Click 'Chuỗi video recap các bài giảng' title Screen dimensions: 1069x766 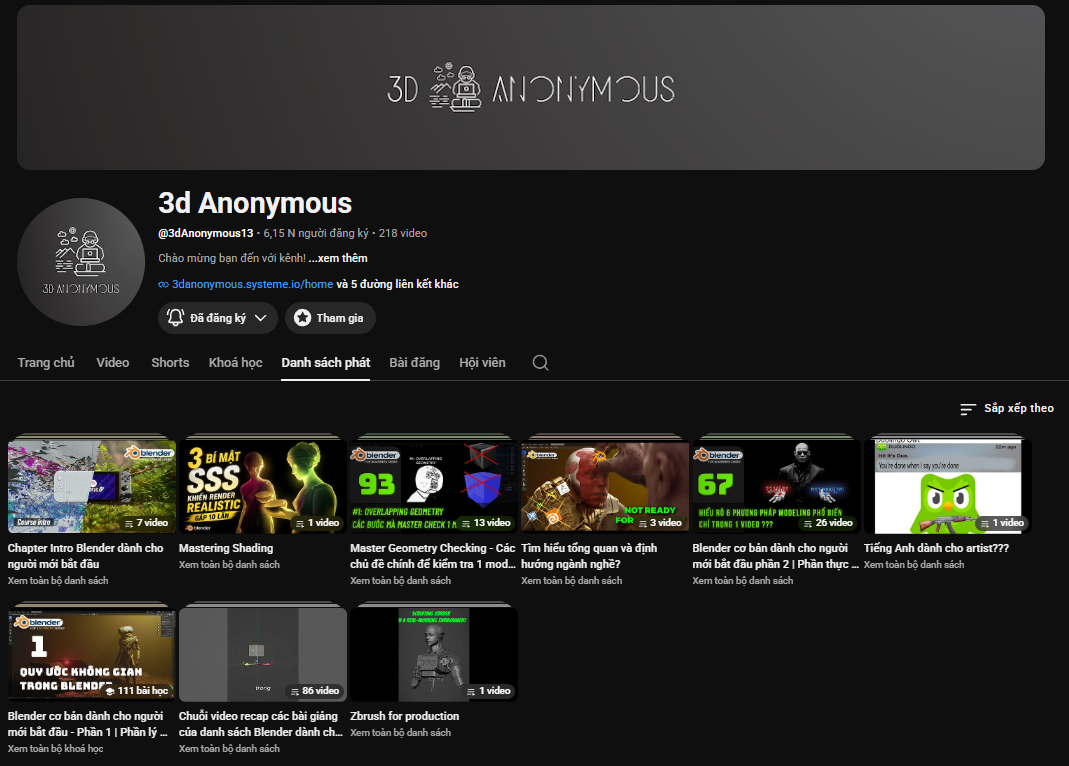[260, 724]
